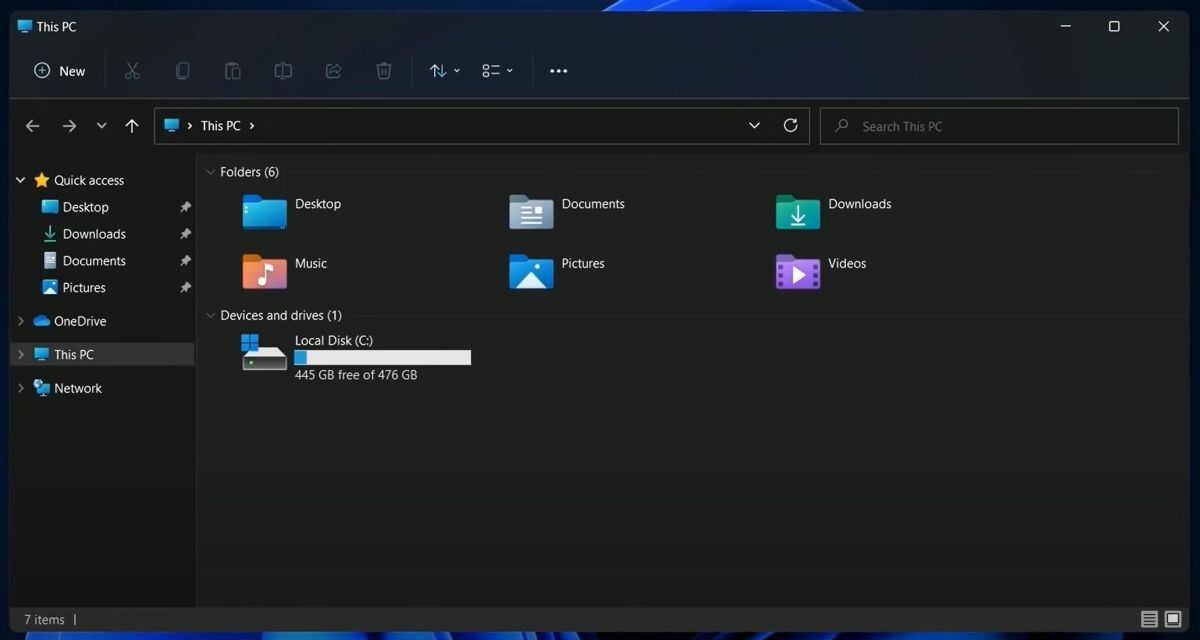The width and height of the screenshot is (1200, 640).
Task: Select Downloads under Quick access
Action: [x=93, y=234]
